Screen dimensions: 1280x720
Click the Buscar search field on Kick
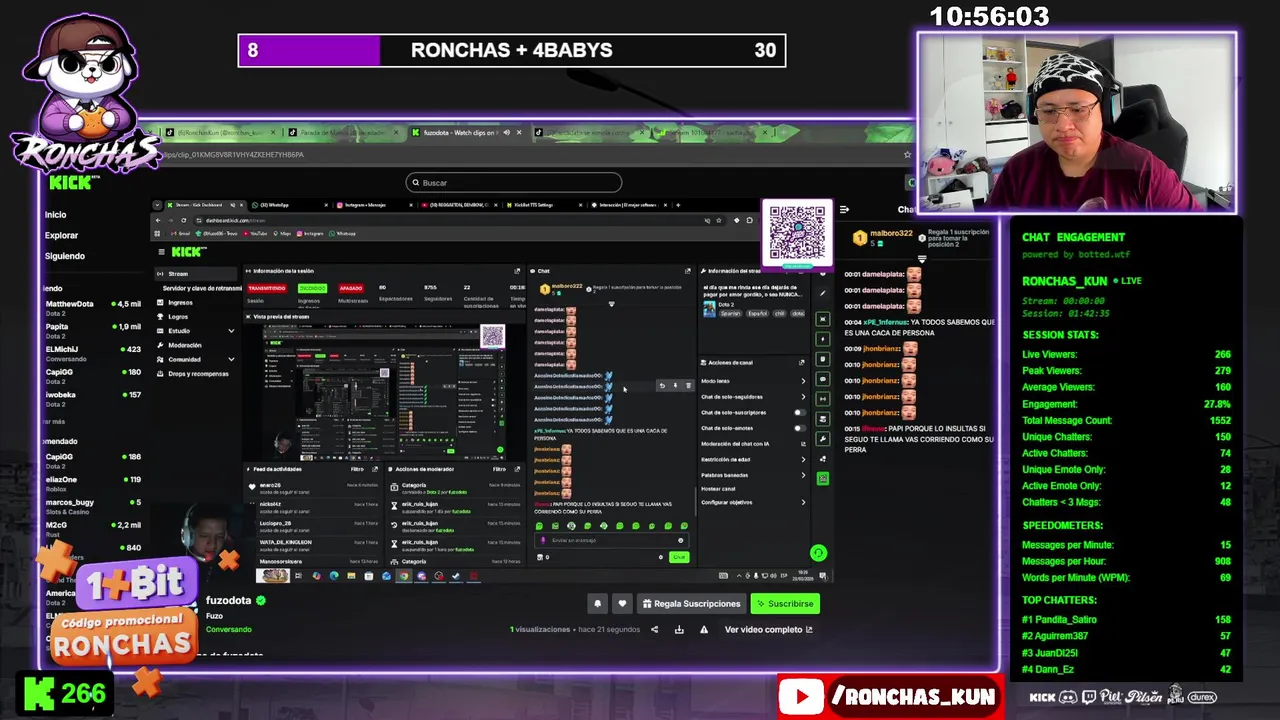point(514,182)
